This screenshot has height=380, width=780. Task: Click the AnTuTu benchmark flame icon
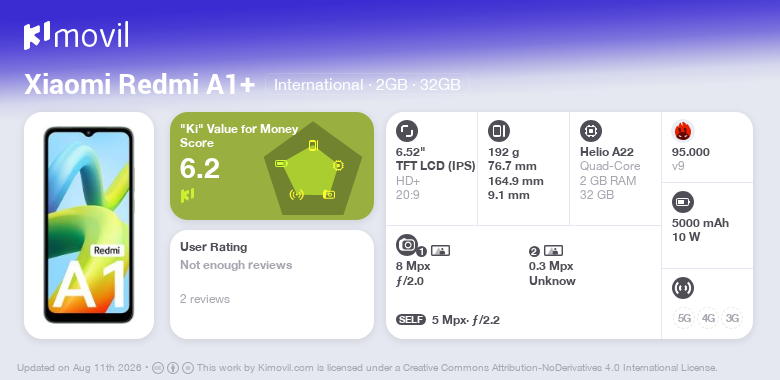(683, 131)
